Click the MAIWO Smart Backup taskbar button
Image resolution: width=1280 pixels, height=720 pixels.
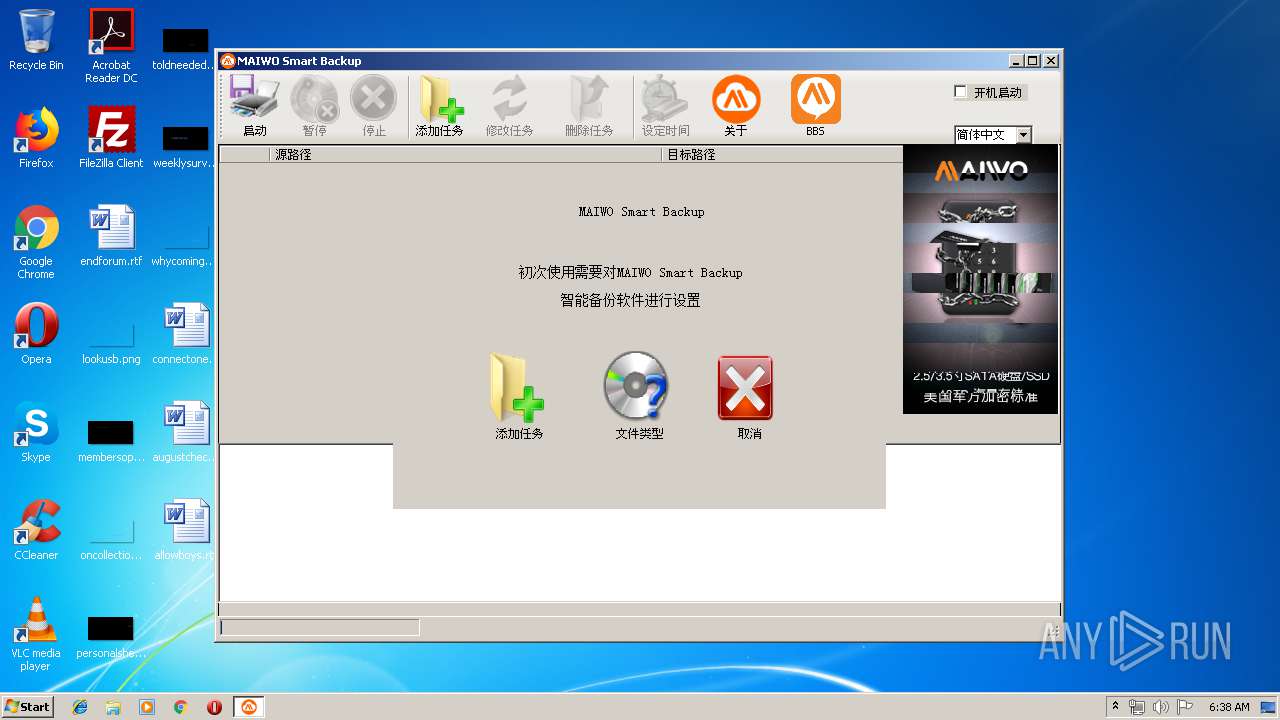[x=248, y=707]
